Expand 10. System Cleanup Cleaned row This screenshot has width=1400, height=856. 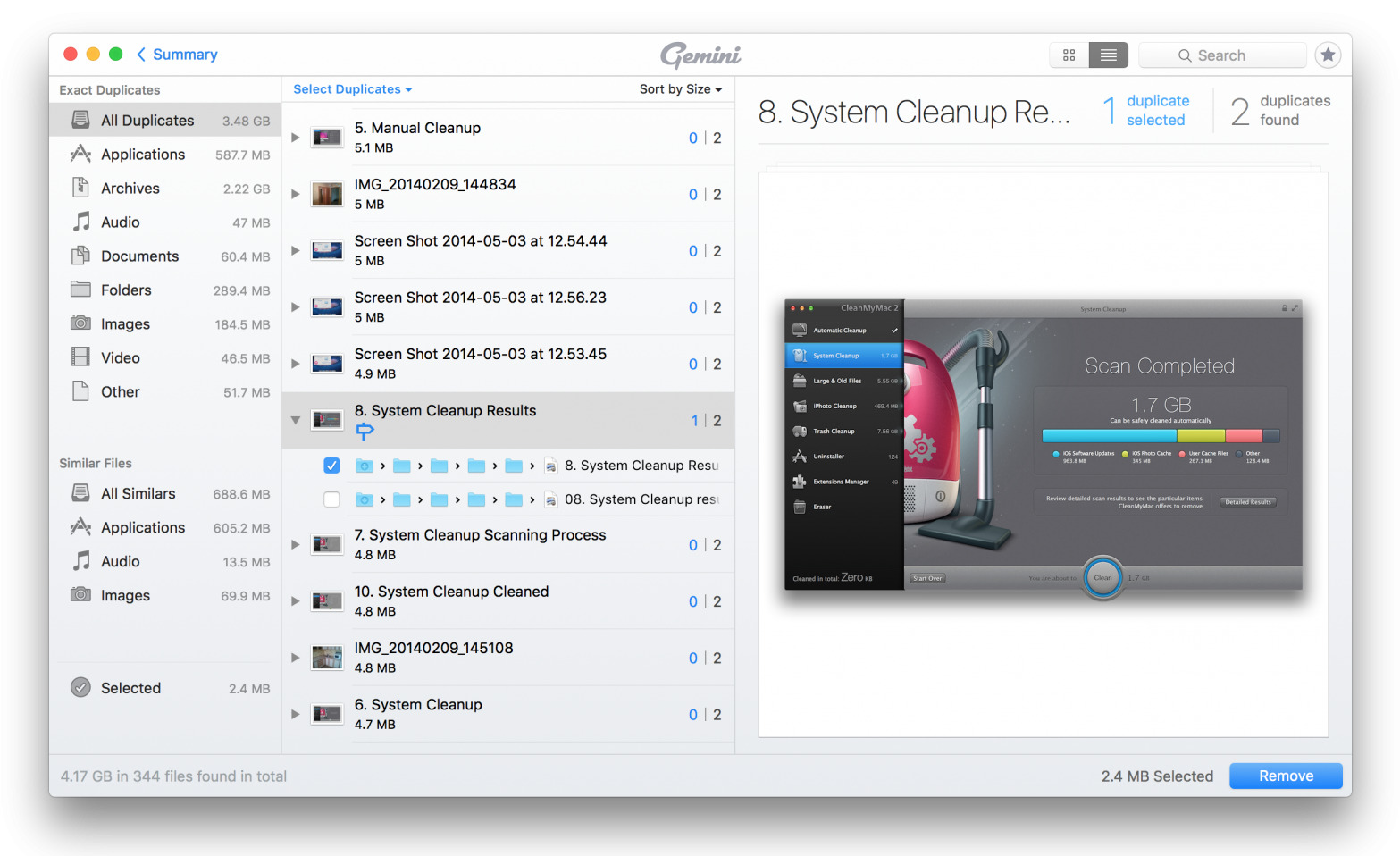[x=296, y=601]
